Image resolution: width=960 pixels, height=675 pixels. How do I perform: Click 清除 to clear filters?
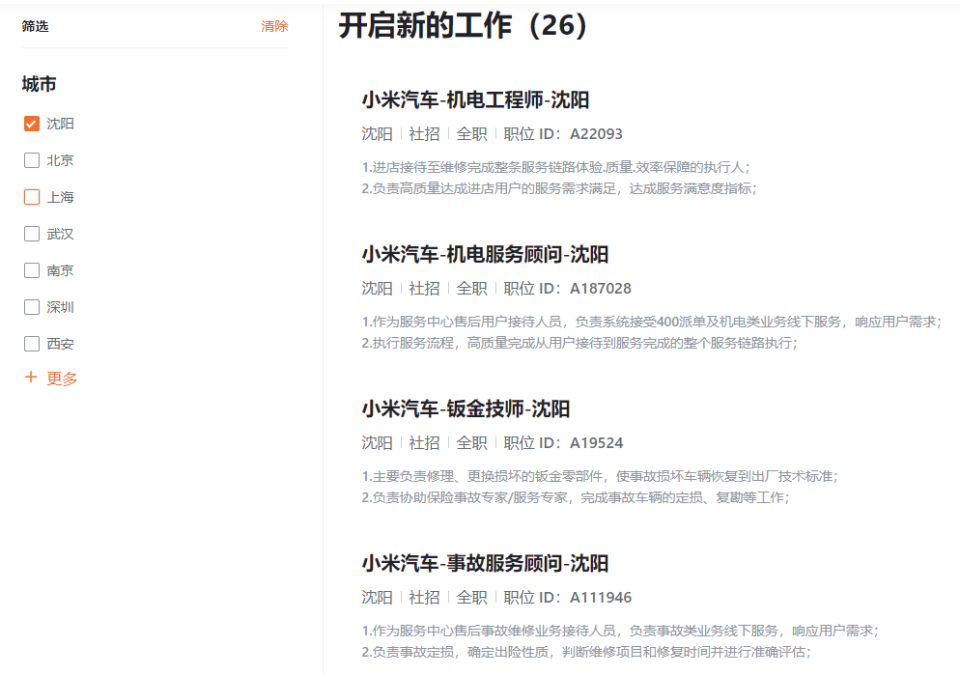274,26
